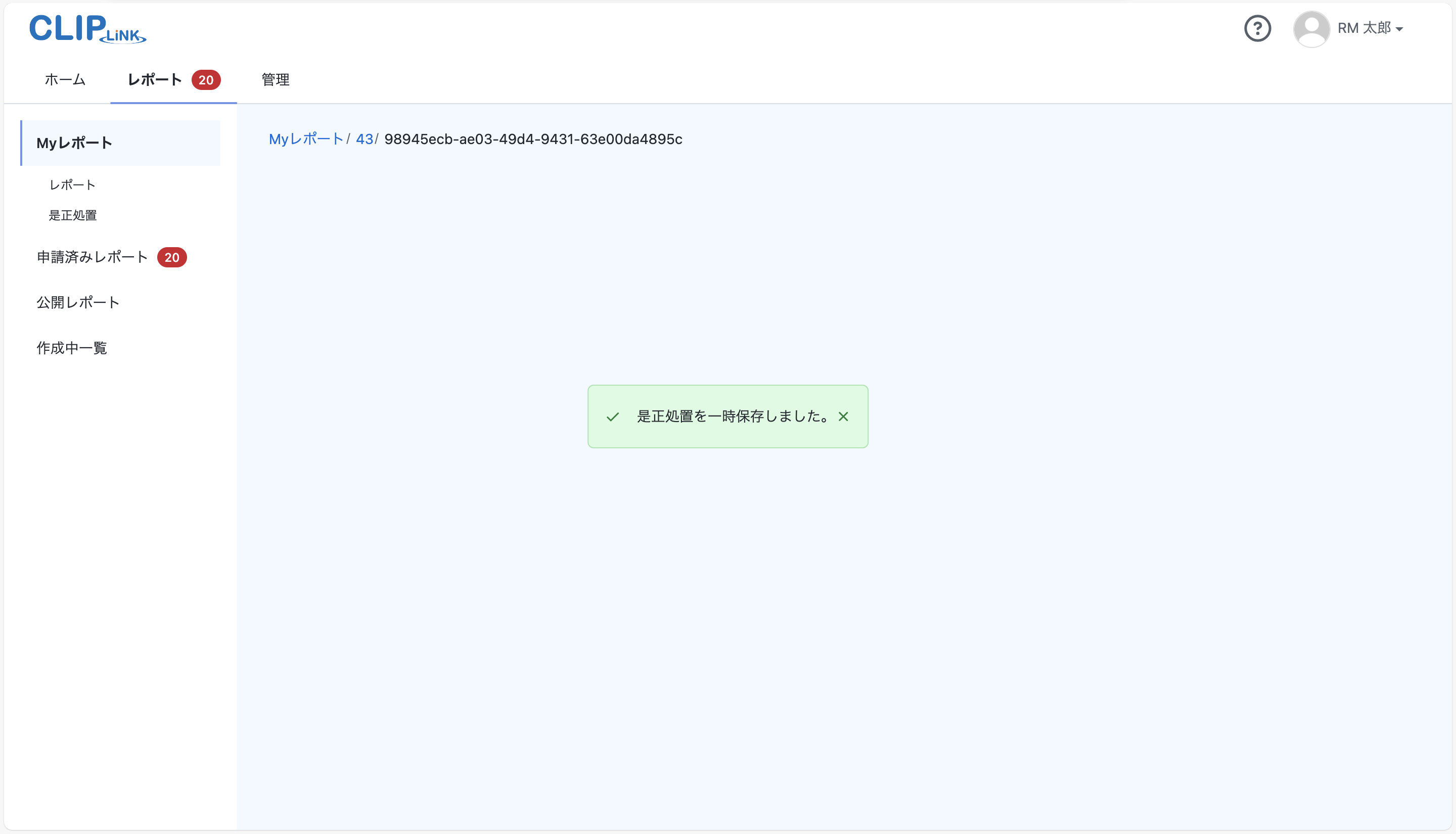The image size is (1456, 834).
Task: Click the 20 badge on レポート tab
Action: [206, 80]
